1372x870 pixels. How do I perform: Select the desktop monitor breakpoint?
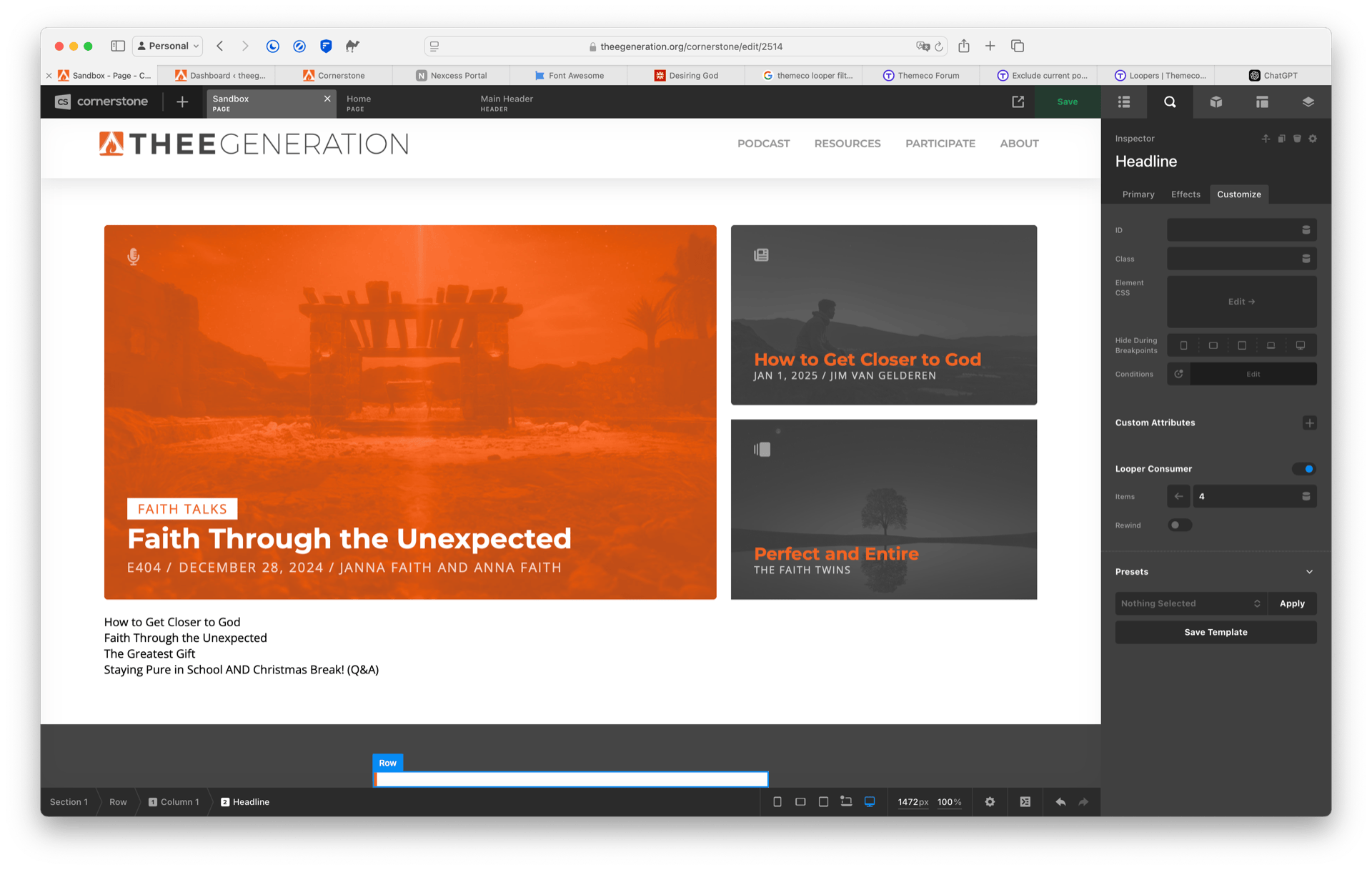[870, 802]
